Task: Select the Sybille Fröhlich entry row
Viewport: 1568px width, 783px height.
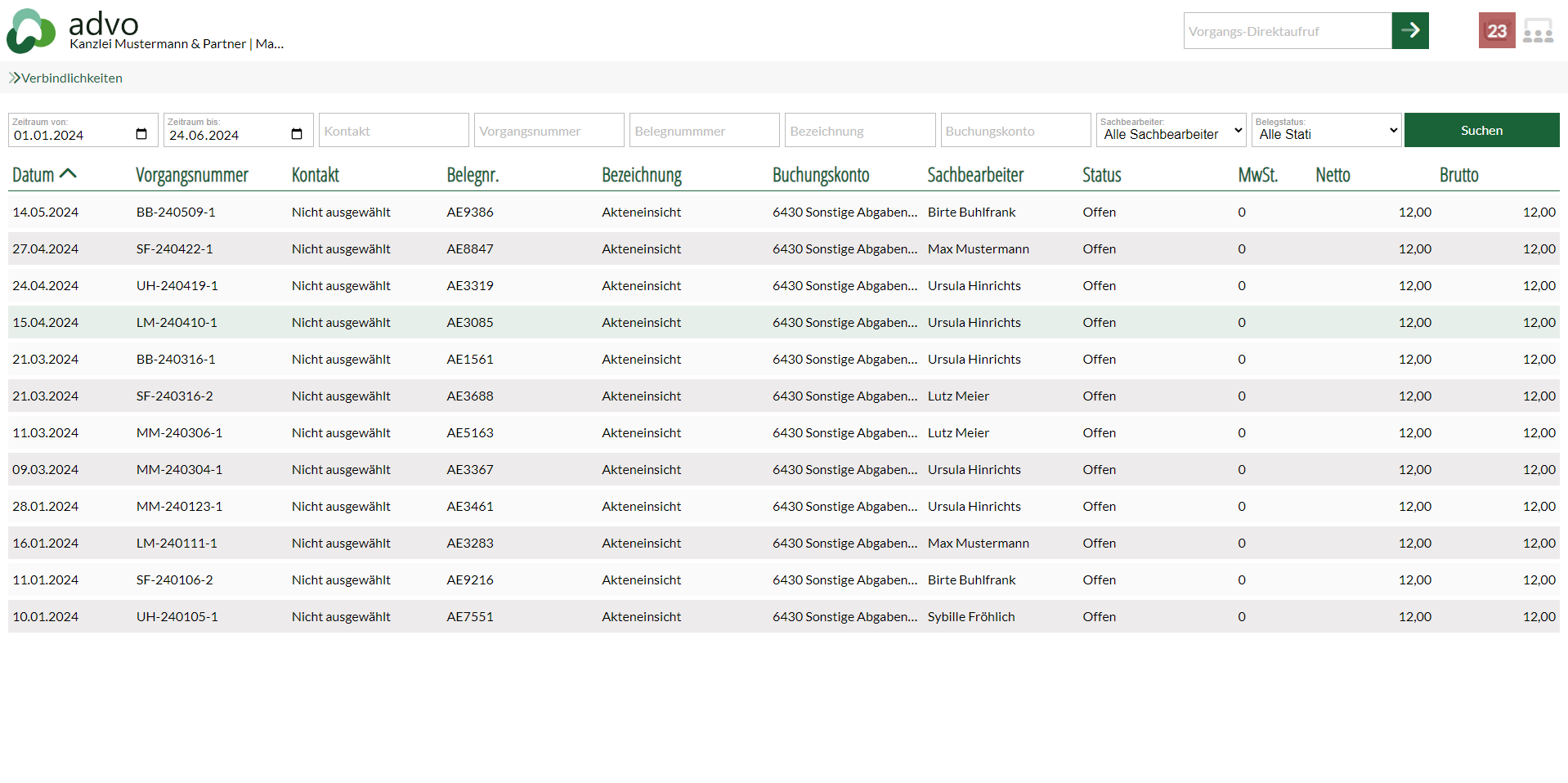Action: 970,616
